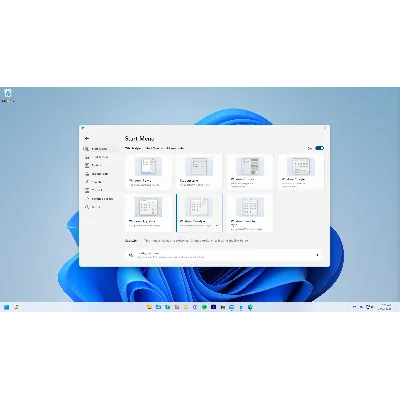Select the Modern style start menu thumbnail
400x400 pixels.
click(x=199, y=172)
